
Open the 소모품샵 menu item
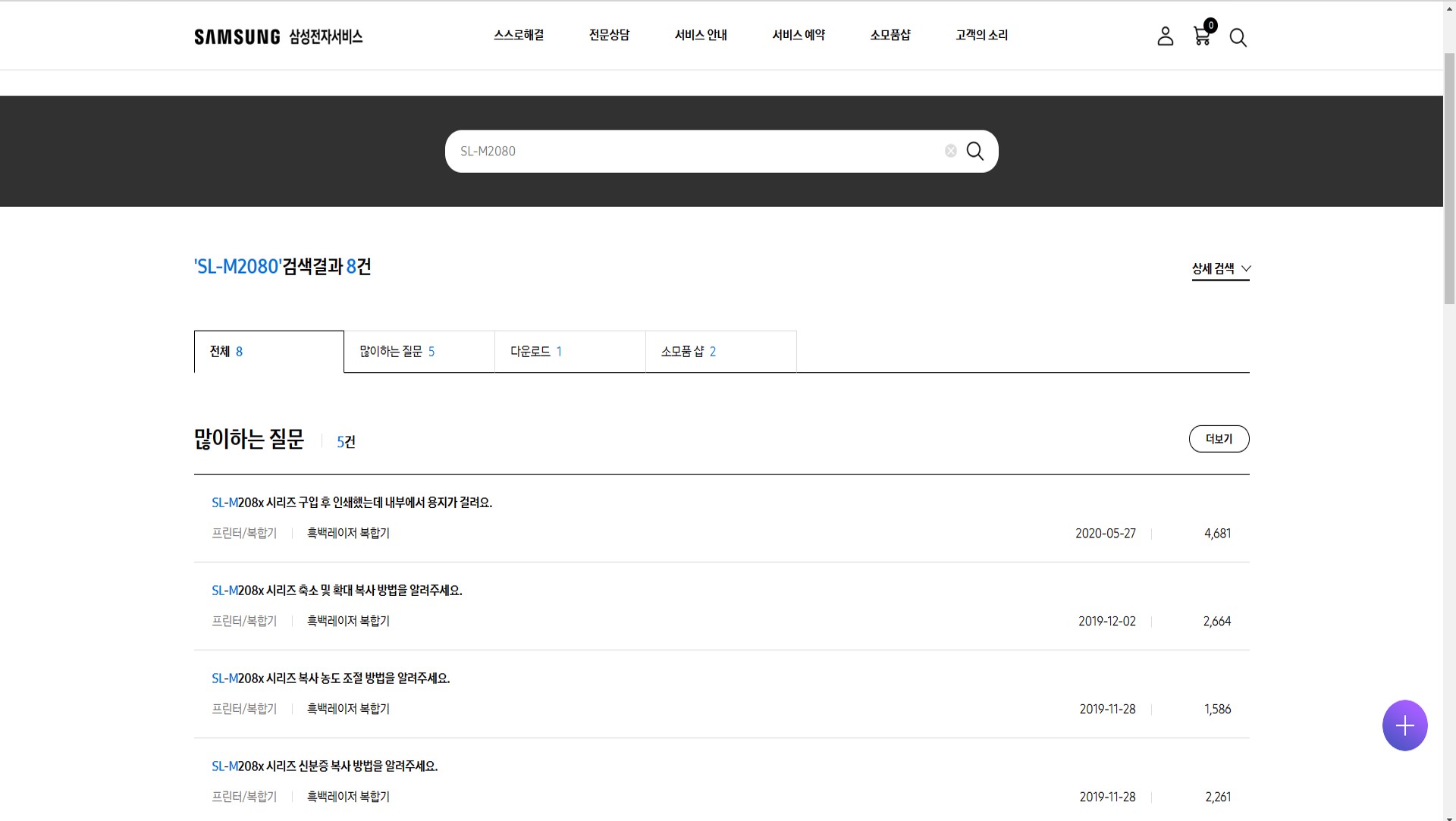click(x=890, y=35)
